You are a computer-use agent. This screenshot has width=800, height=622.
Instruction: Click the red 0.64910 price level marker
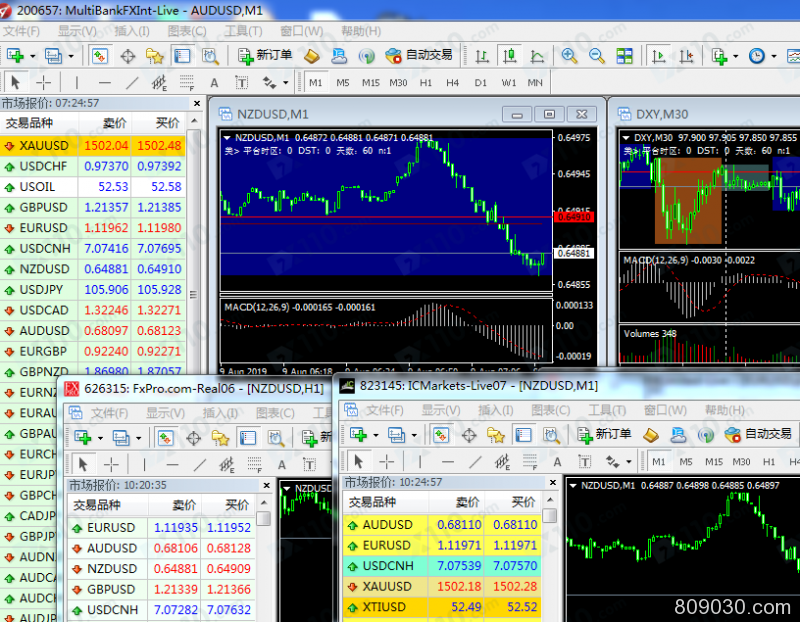(x=574, y=217)
